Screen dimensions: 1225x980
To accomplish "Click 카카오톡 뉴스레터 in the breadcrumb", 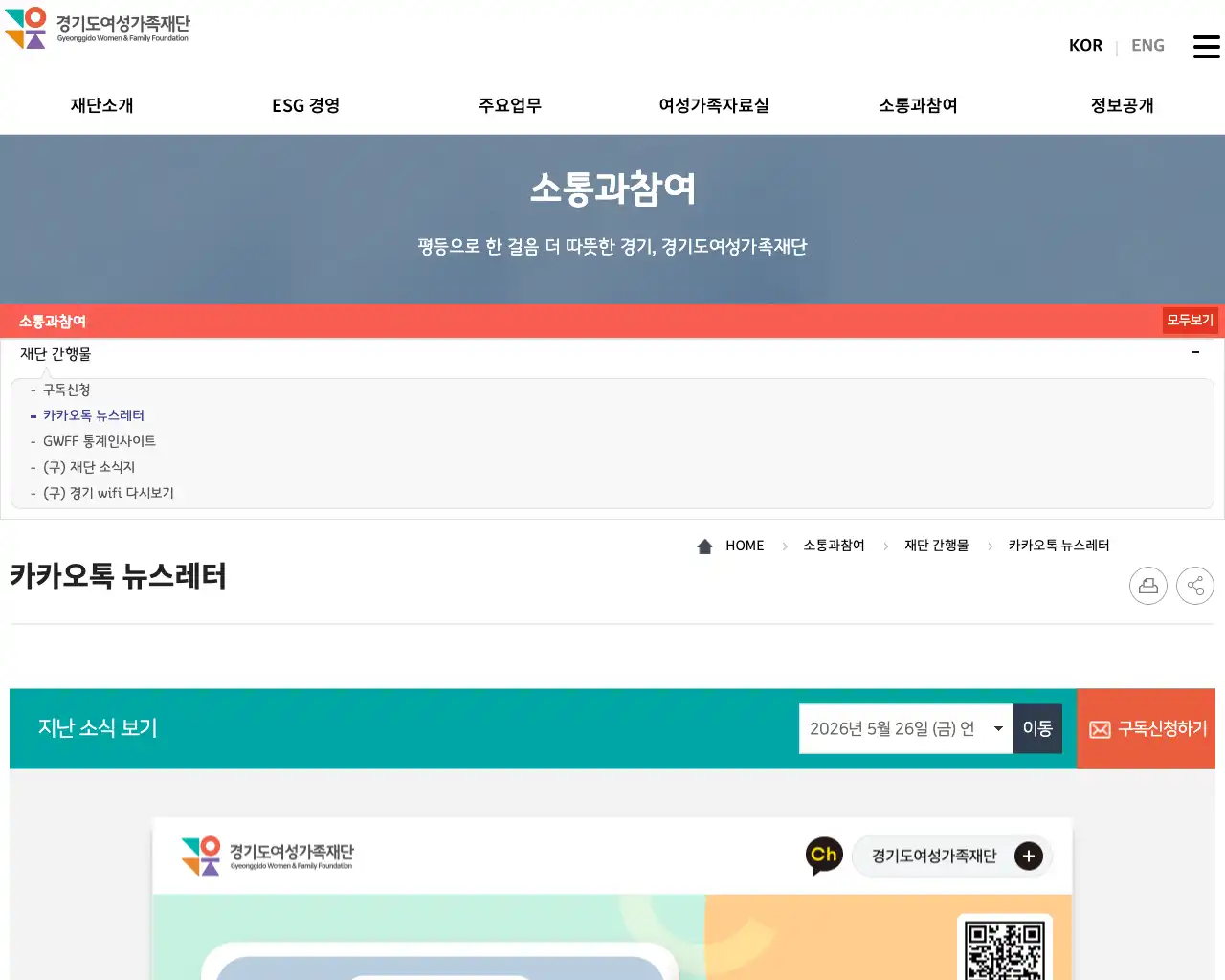I will 1058,546.
